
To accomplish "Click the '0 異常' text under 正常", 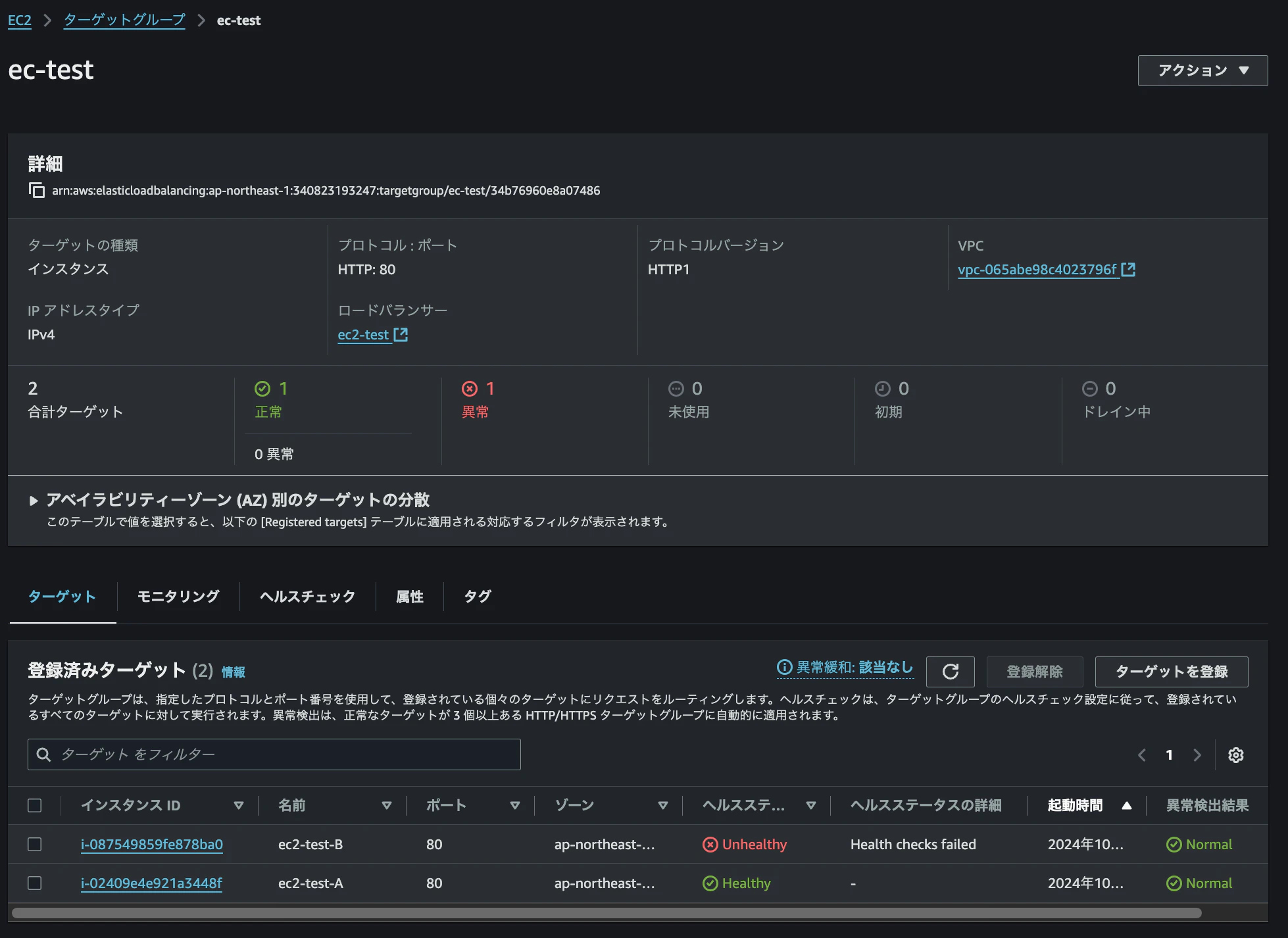I will click(274, 455).
